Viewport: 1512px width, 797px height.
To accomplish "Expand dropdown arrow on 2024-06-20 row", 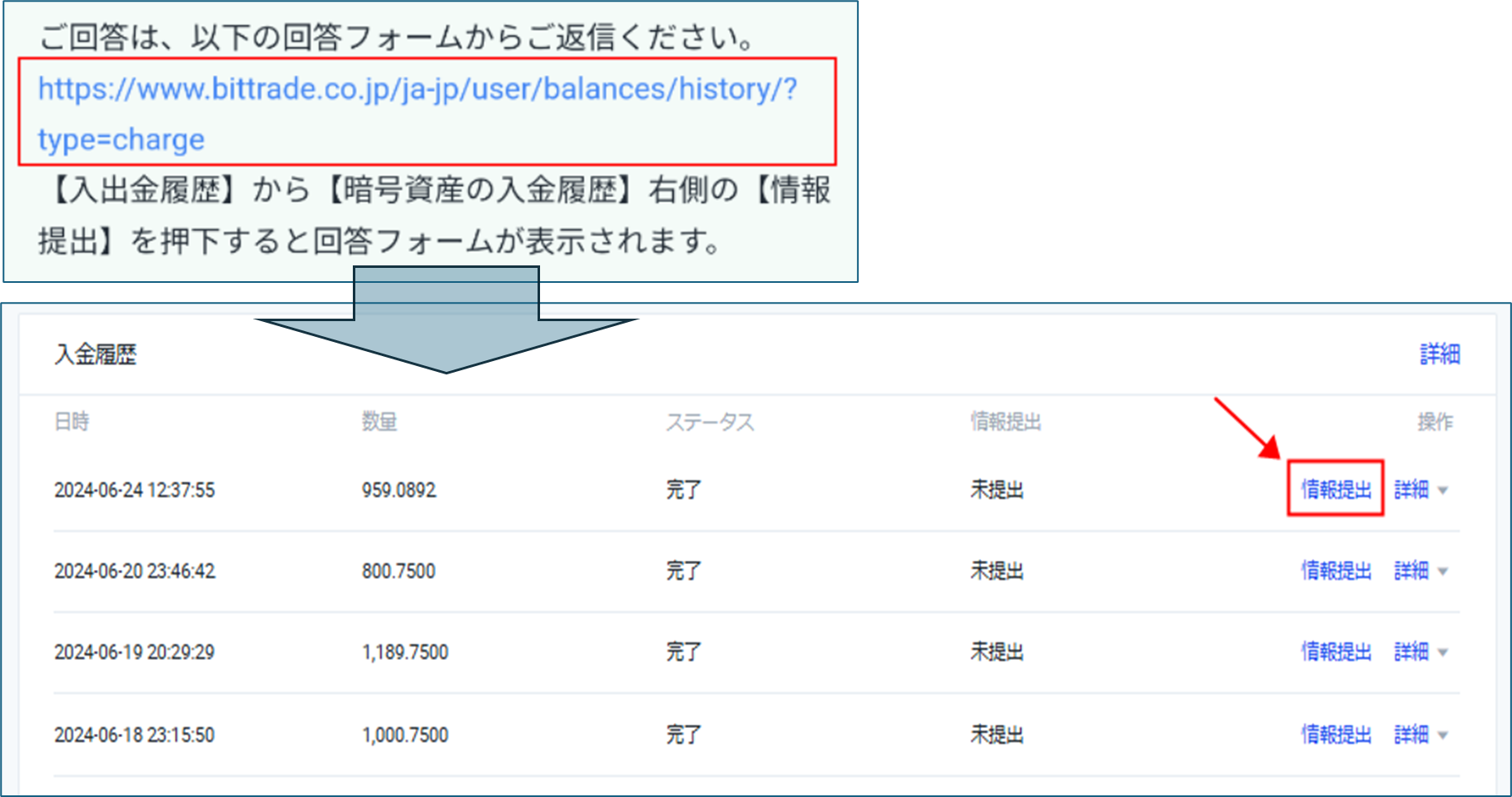I will (1443, 572).
